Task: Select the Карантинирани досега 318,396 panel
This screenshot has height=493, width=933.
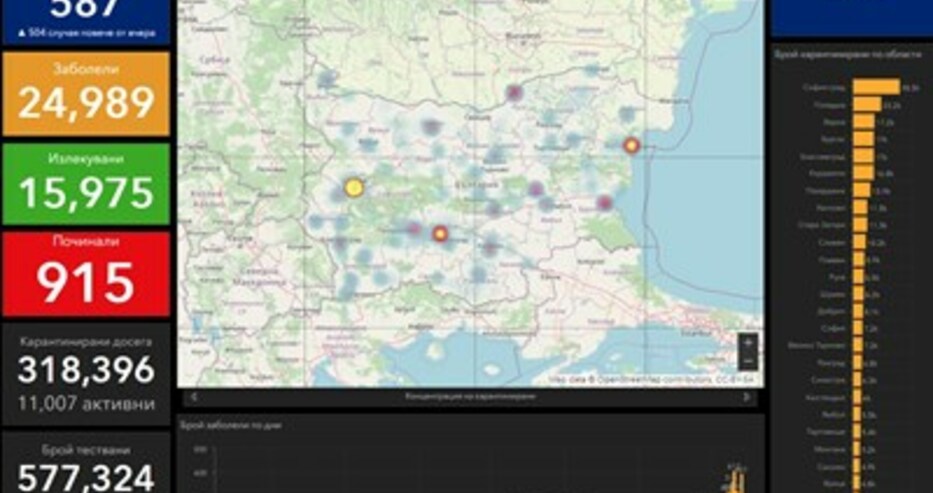Action: click(x=86, y=374)
